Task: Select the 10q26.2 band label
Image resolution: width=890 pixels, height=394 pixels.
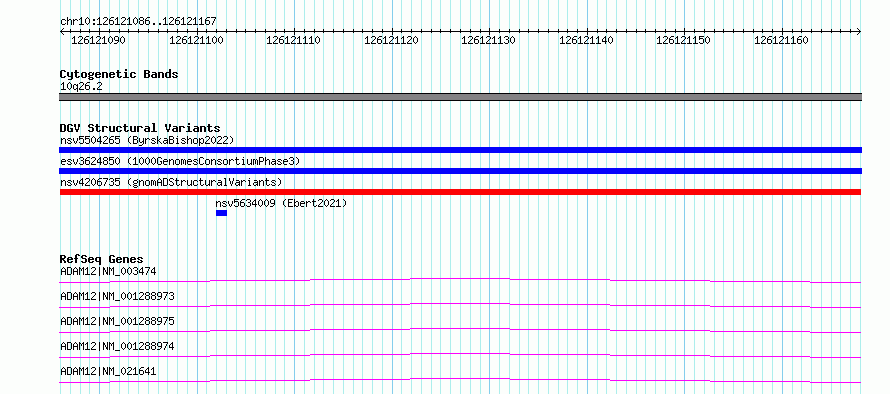Action: [81, 86]
